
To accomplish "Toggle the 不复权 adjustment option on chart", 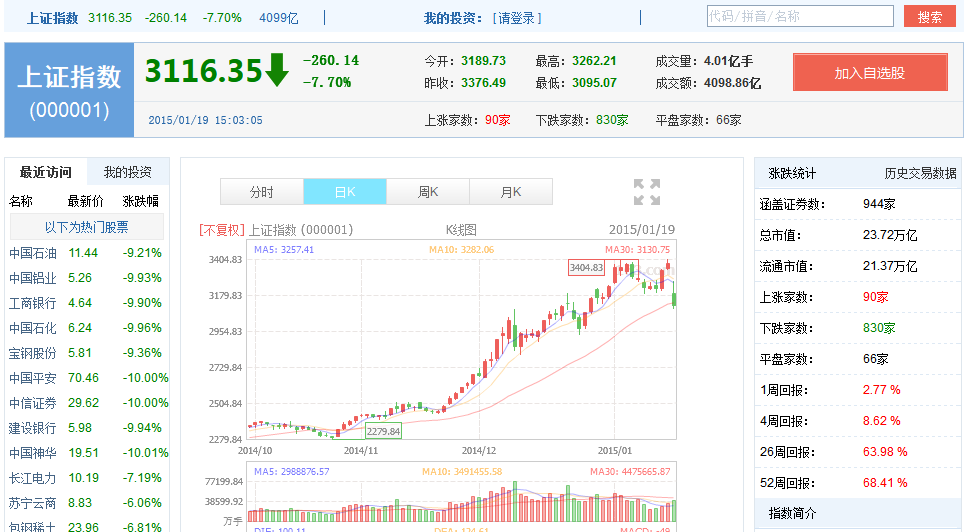I will click(x=221, y=229).
